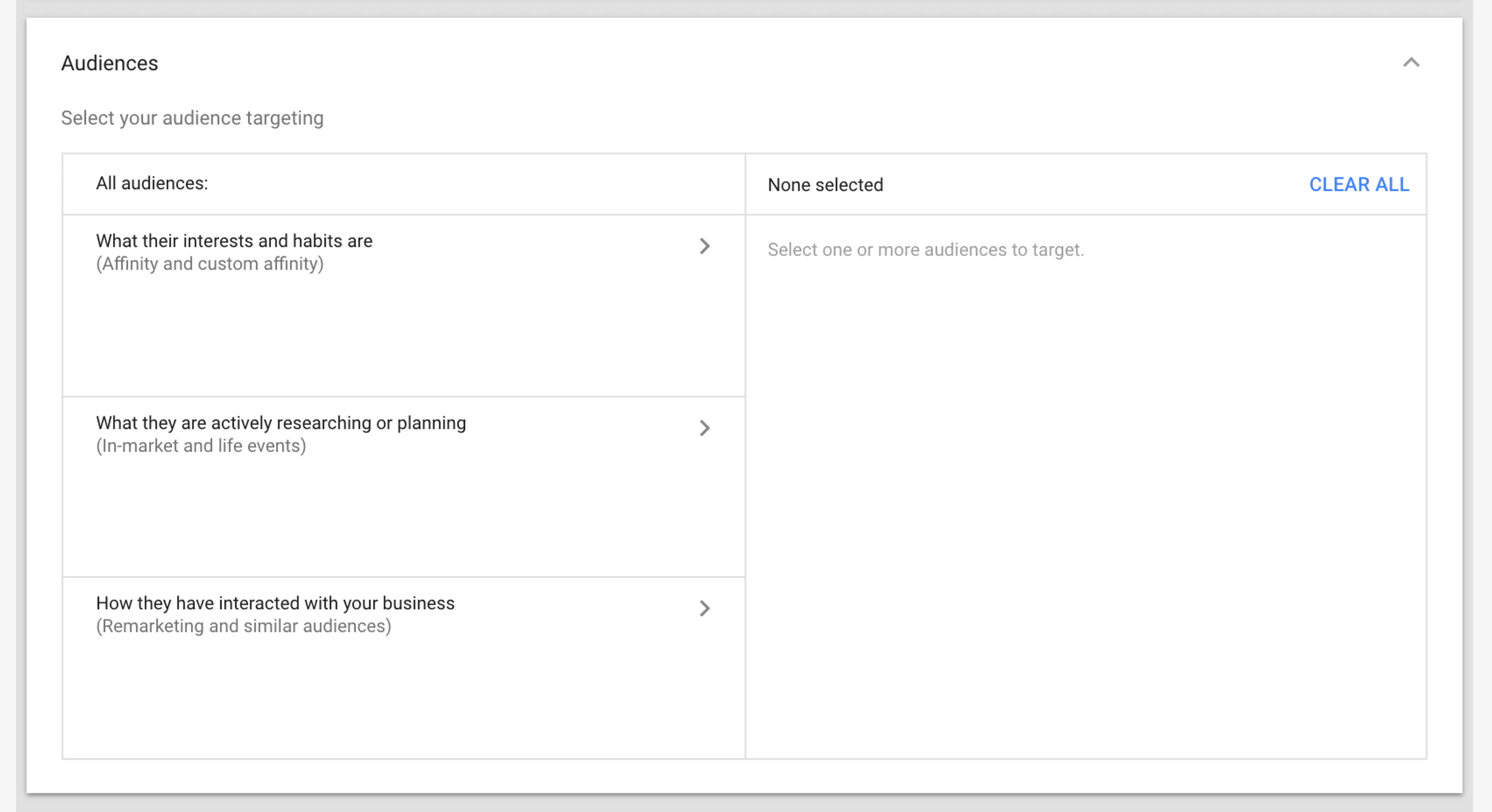Click the empty selected audiences panel area
Image resolution: width=1492 pixels, height=812 pixels.
point(1084,495)
